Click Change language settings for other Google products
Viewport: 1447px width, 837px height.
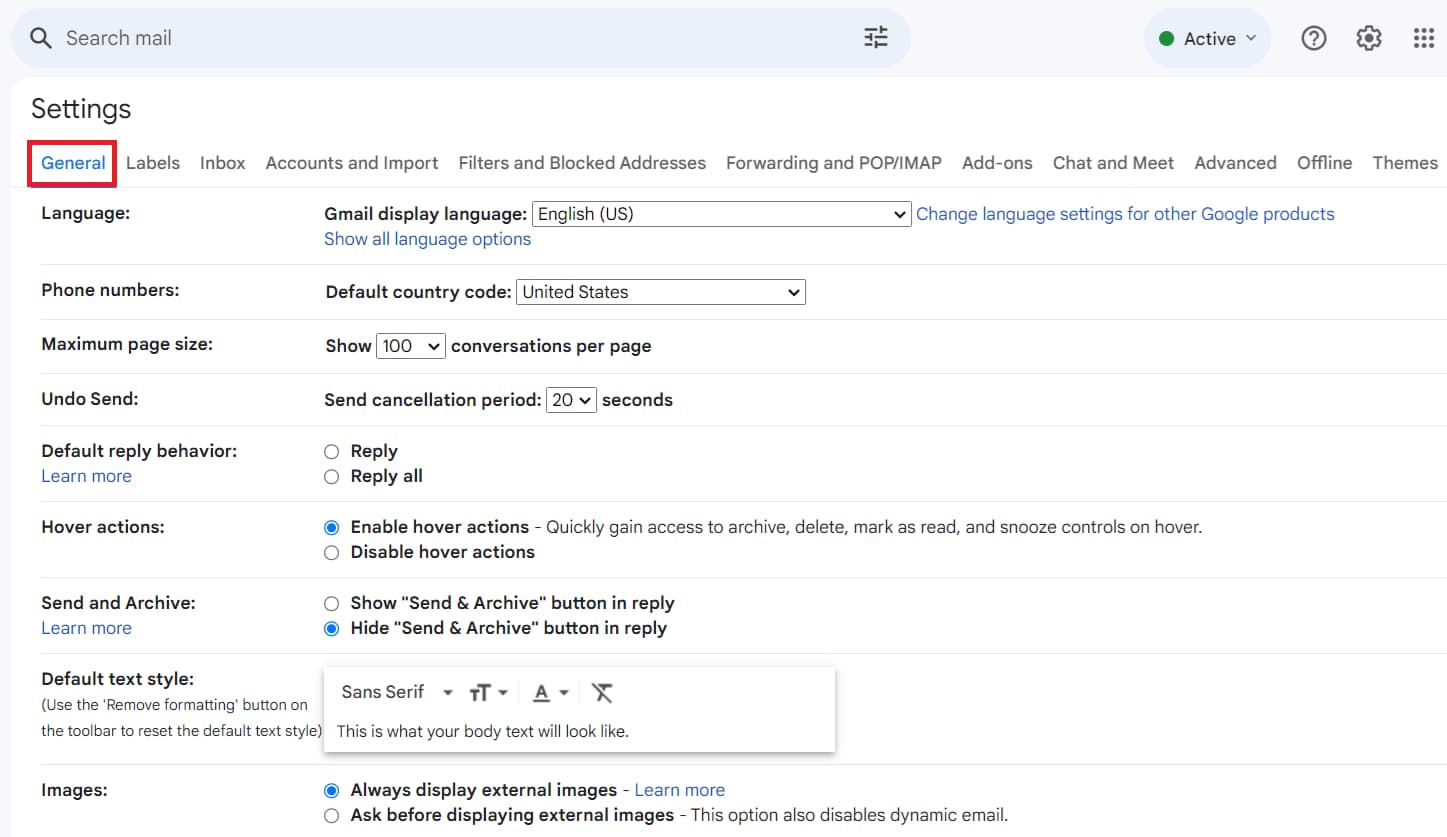point(1125,214)
